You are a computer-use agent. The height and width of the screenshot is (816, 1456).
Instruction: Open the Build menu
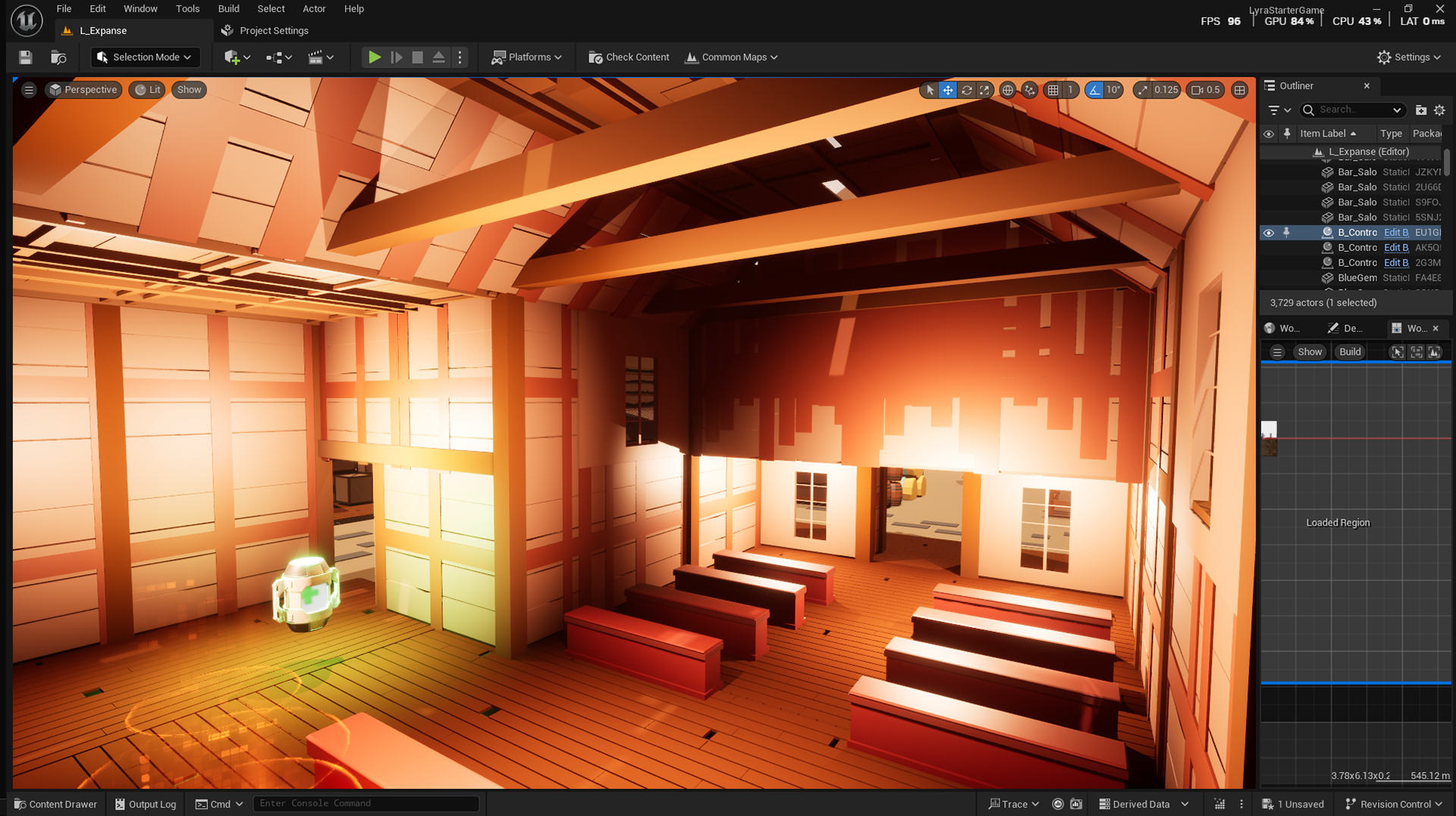pos(228,8)
